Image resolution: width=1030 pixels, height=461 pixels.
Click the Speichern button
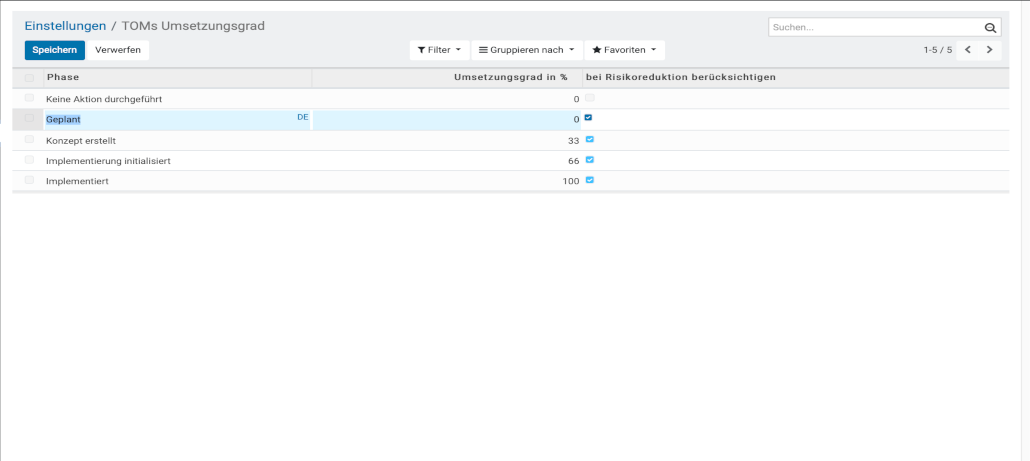[54, 50]
